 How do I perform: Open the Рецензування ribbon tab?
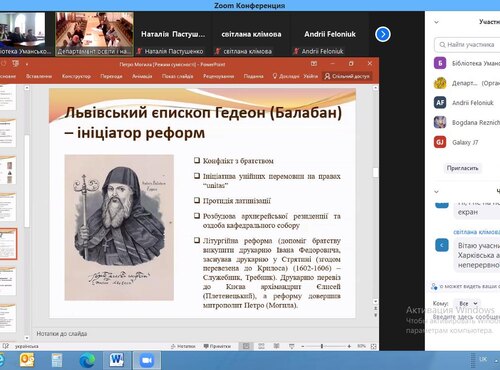click(218, 76)
